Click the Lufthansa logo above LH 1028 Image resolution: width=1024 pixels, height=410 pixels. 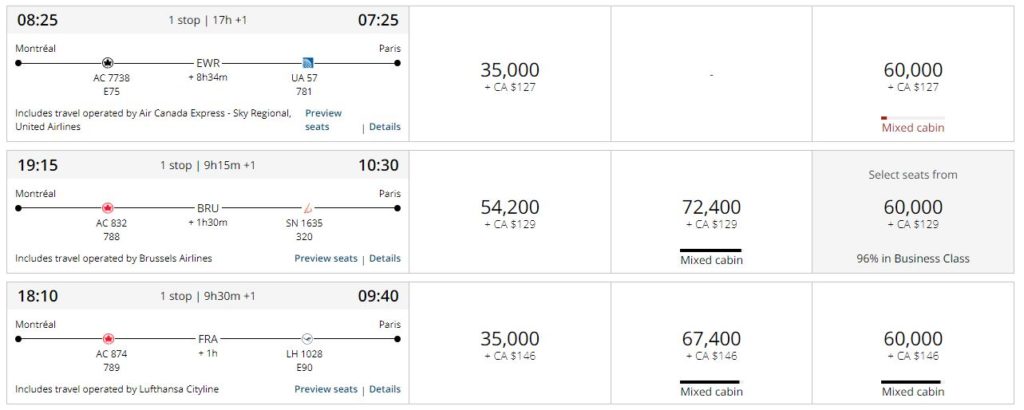pos(309,339)
